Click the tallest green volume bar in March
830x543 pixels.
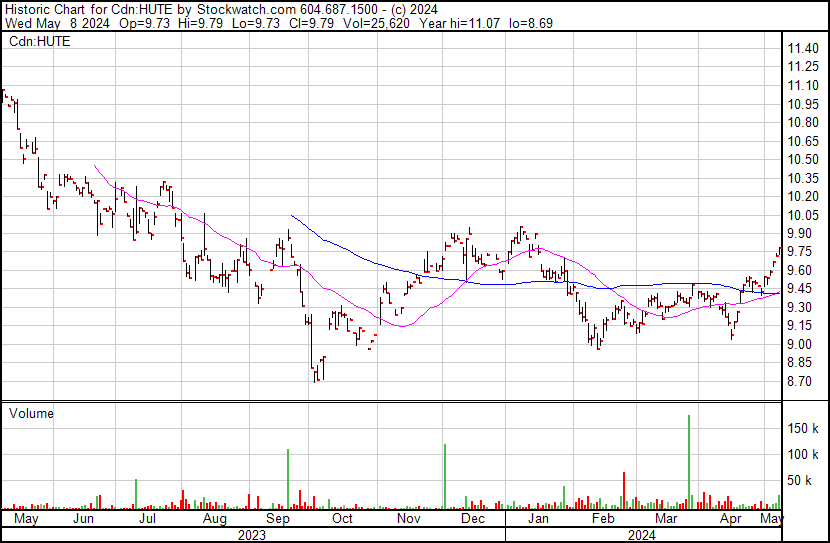[689, 462]
